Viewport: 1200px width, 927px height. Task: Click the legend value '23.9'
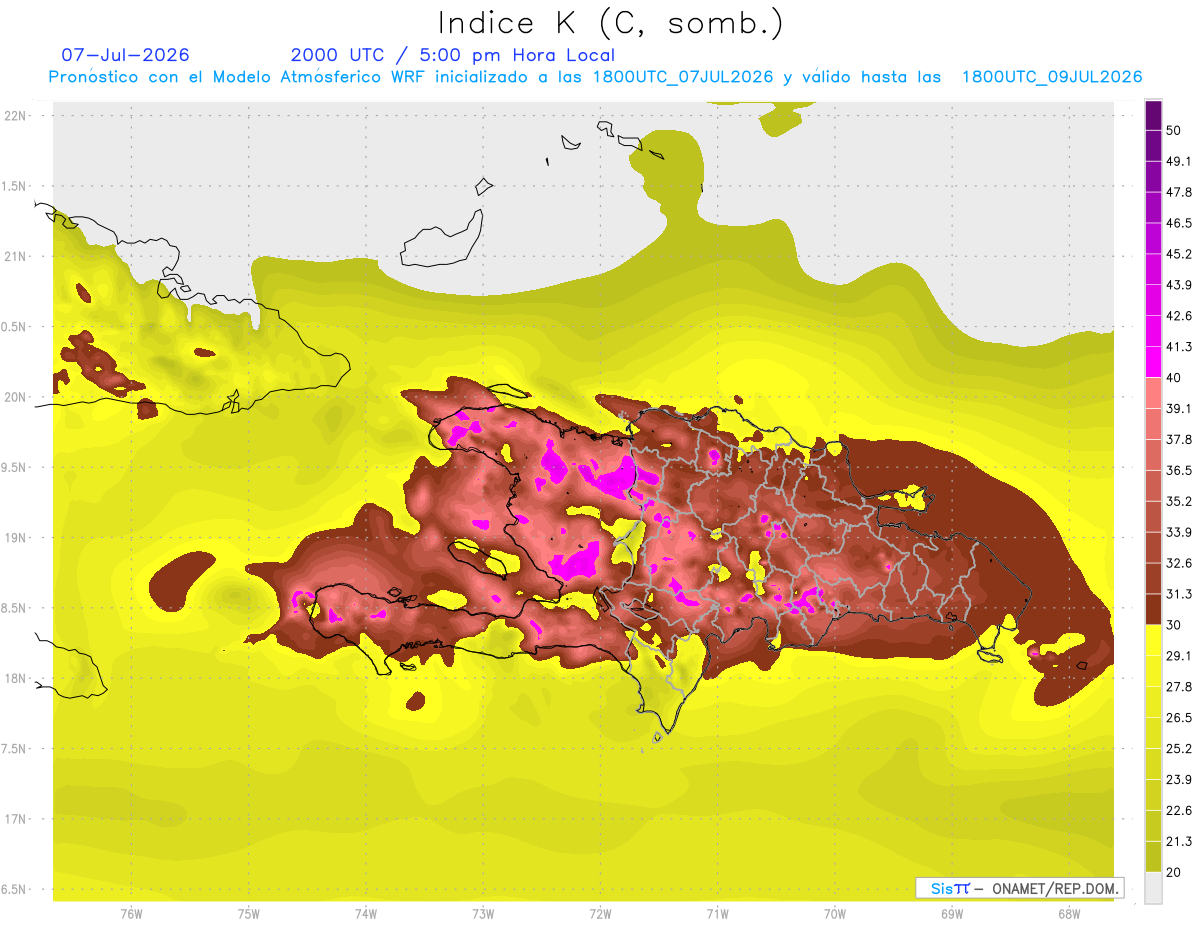(1179, 780)
